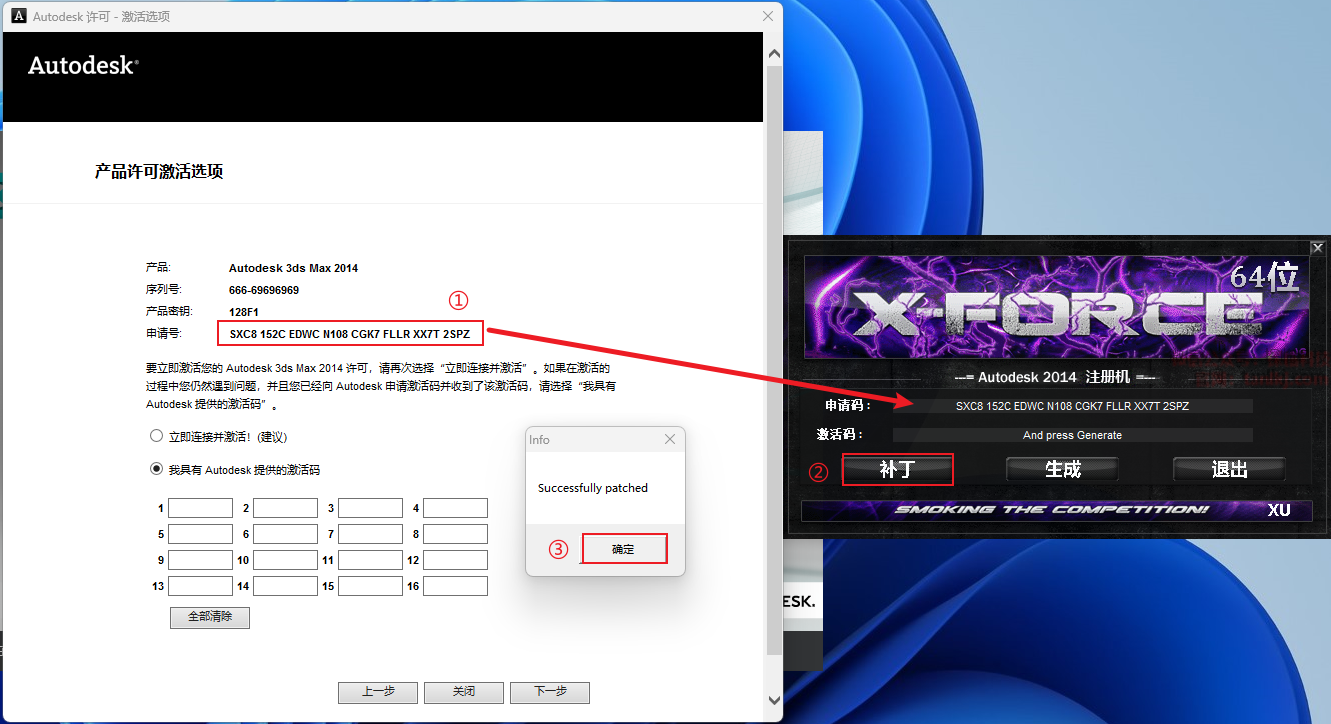Click the scroll-down arrow of the licensing window
The image size is (1331, 724).
pyautogui.click(x=773, y=700)
